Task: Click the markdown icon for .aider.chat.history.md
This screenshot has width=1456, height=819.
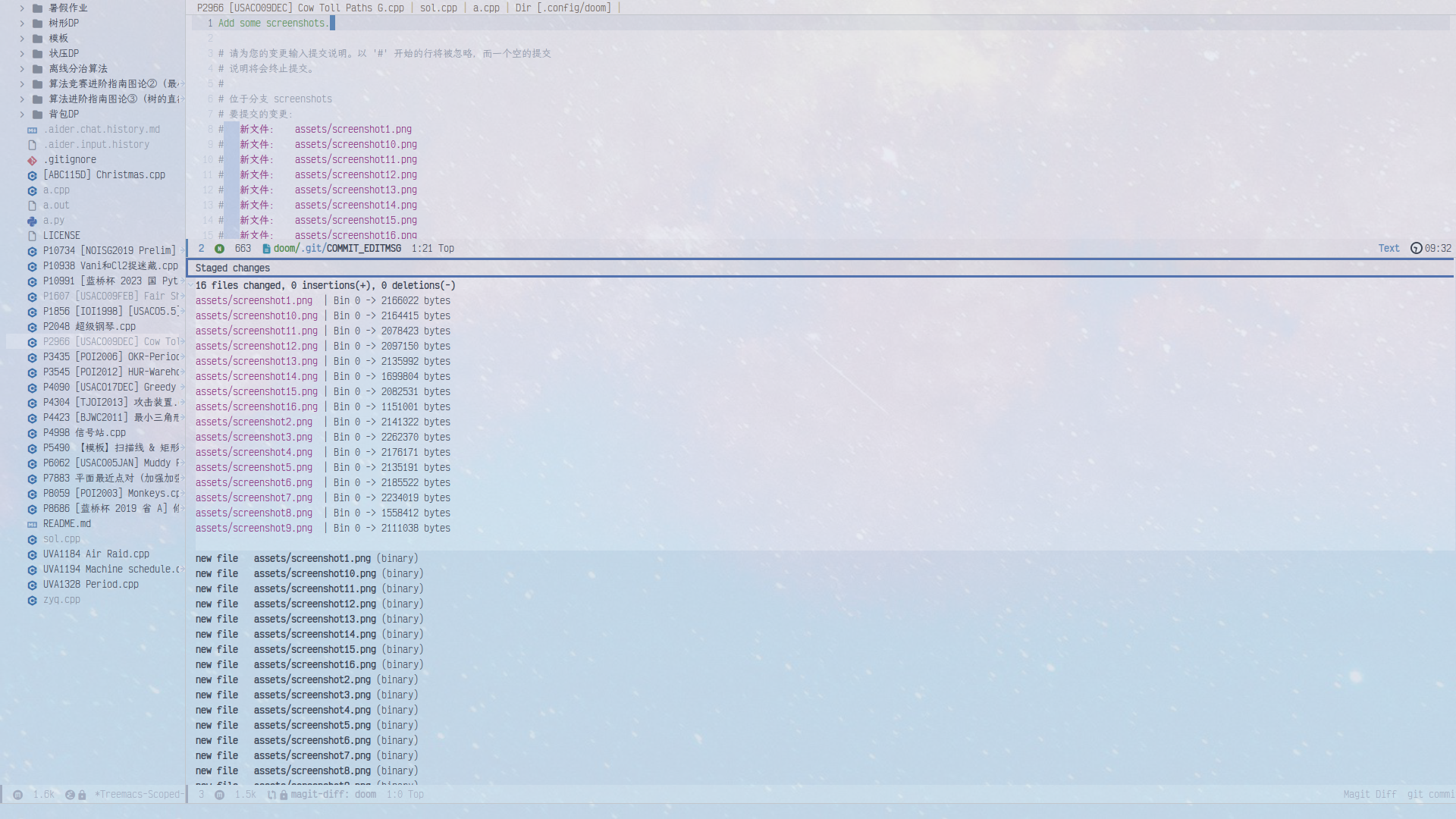Action: 32,130
